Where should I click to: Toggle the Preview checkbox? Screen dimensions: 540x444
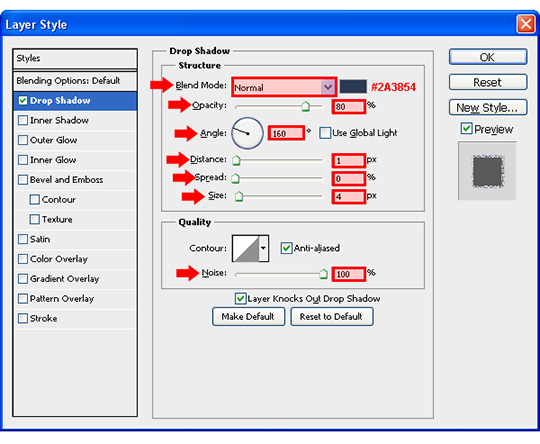[x=466, y=129]
